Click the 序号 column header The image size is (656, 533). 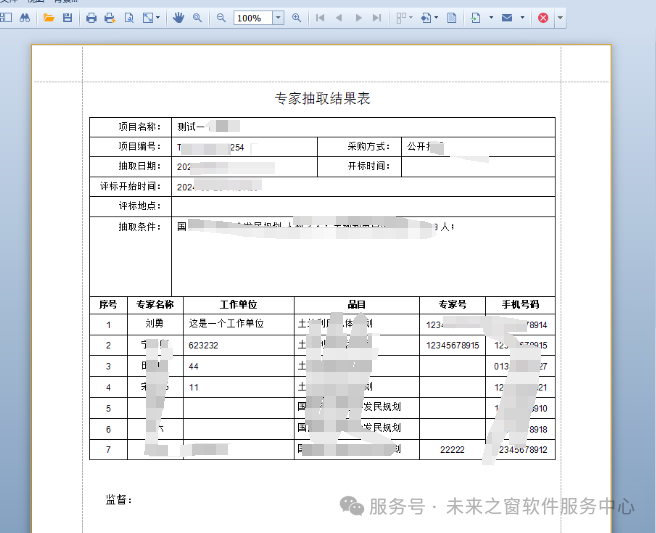(108, 305)
